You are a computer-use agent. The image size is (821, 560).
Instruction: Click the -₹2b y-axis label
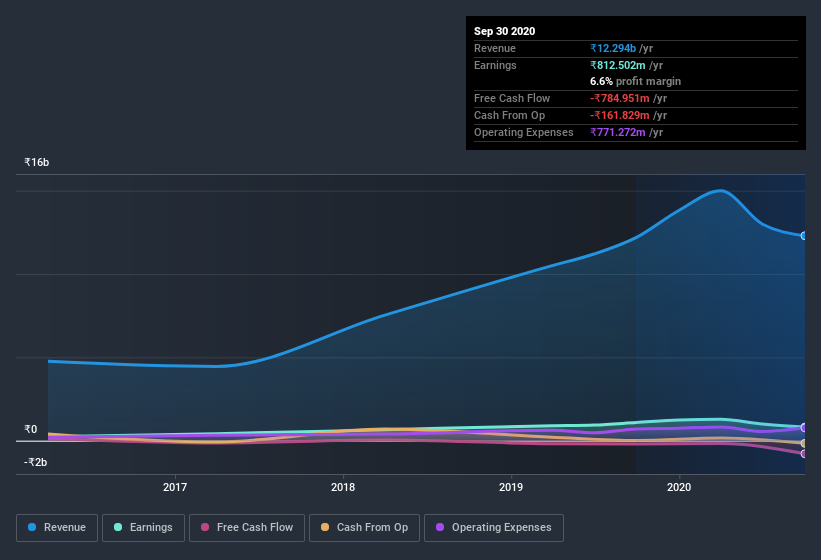tap(36, 462)
